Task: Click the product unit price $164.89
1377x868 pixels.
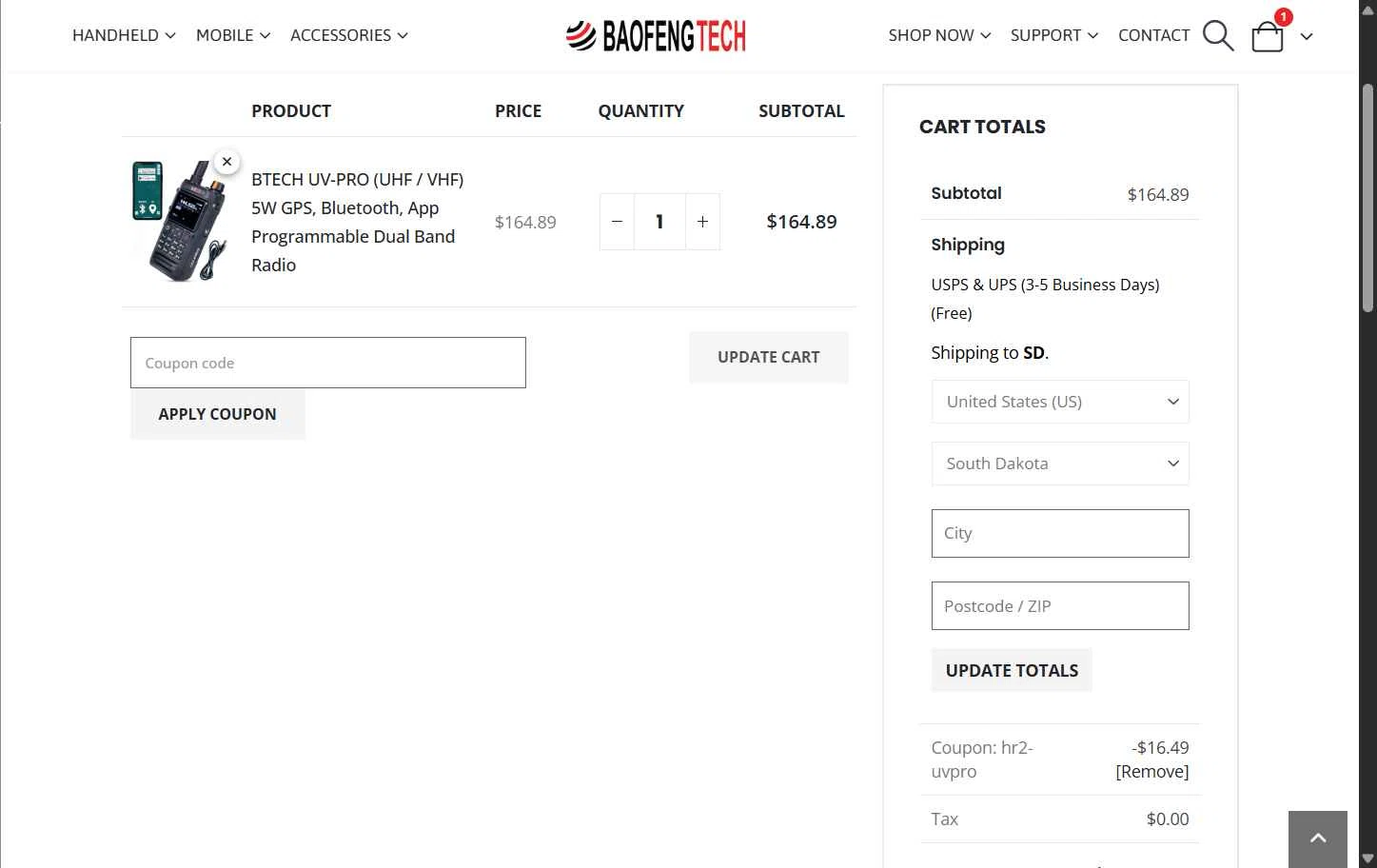Action: pos(525,223)
